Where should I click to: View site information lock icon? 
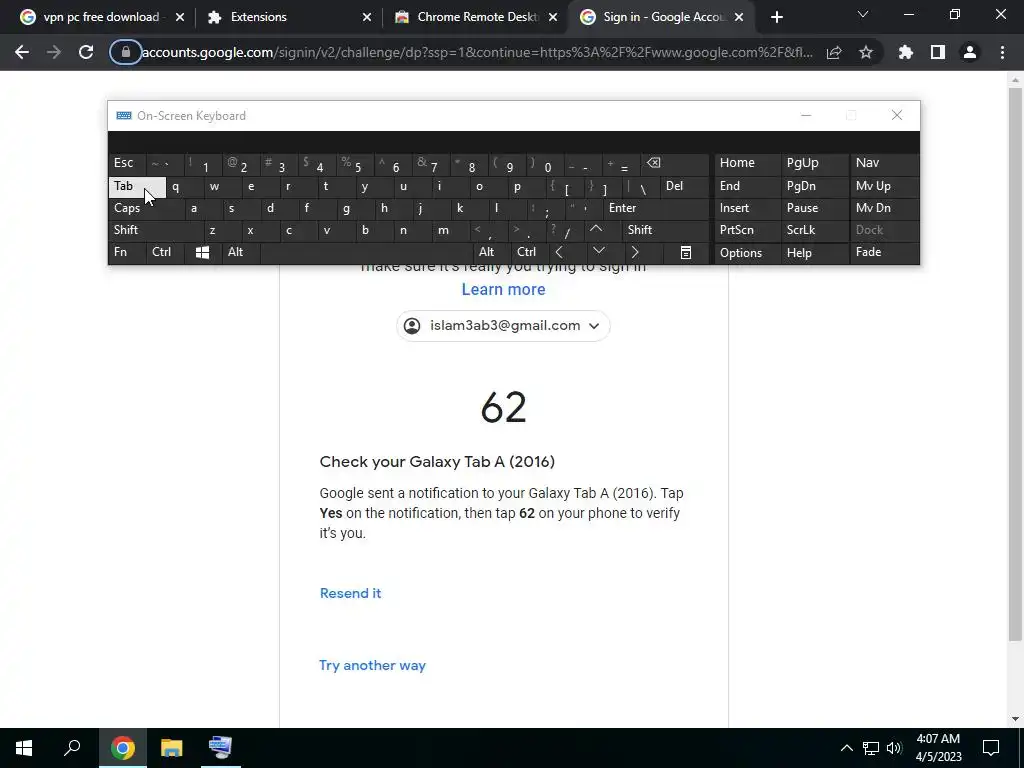pos(125,52)
